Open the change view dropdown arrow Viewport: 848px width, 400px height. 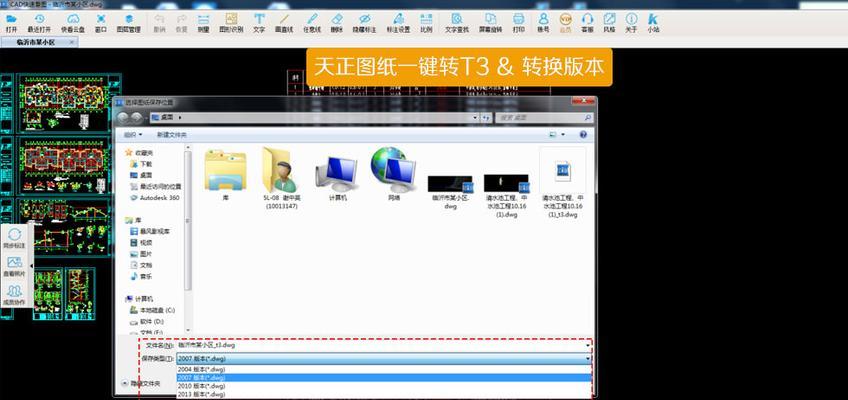tap(563, 134)
